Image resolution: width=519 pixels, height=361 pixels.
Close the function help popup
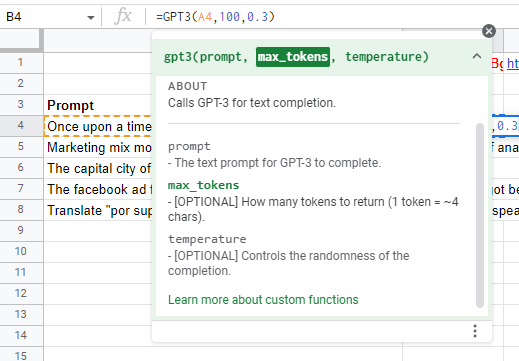pos(489,31)
